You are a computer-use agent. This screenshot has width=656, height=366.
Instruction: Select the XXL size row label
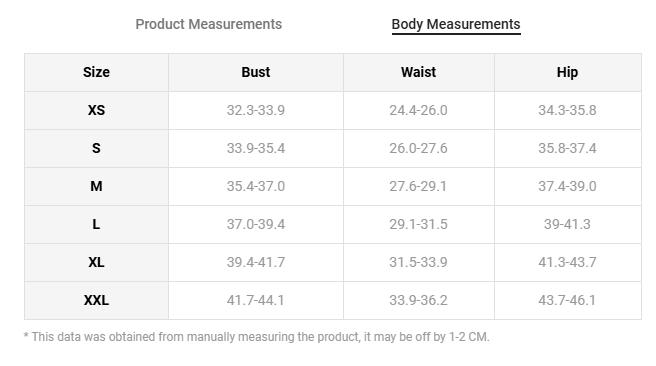click(x=96, y=300)
